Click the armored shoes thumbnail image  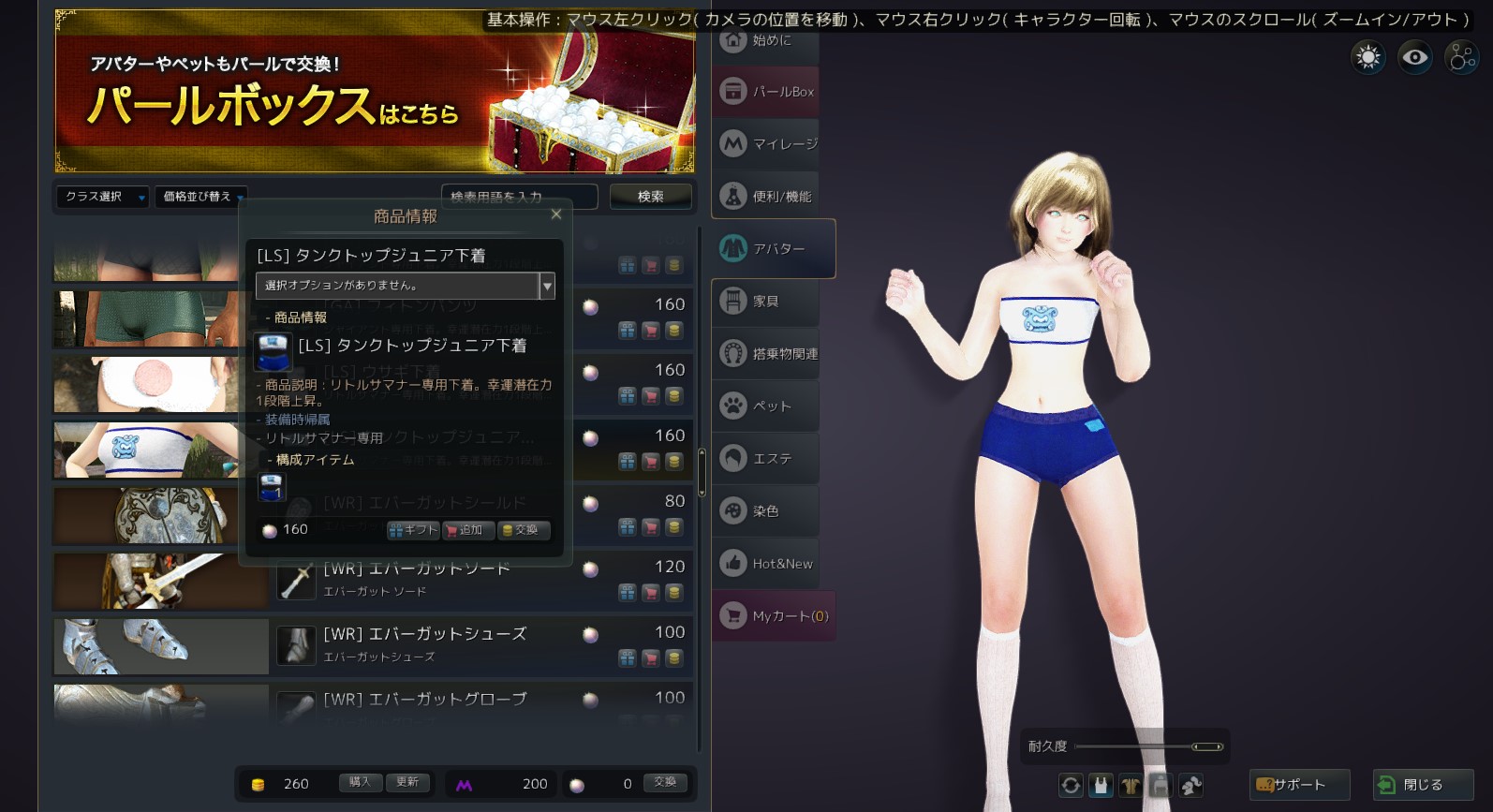point(161,647)
